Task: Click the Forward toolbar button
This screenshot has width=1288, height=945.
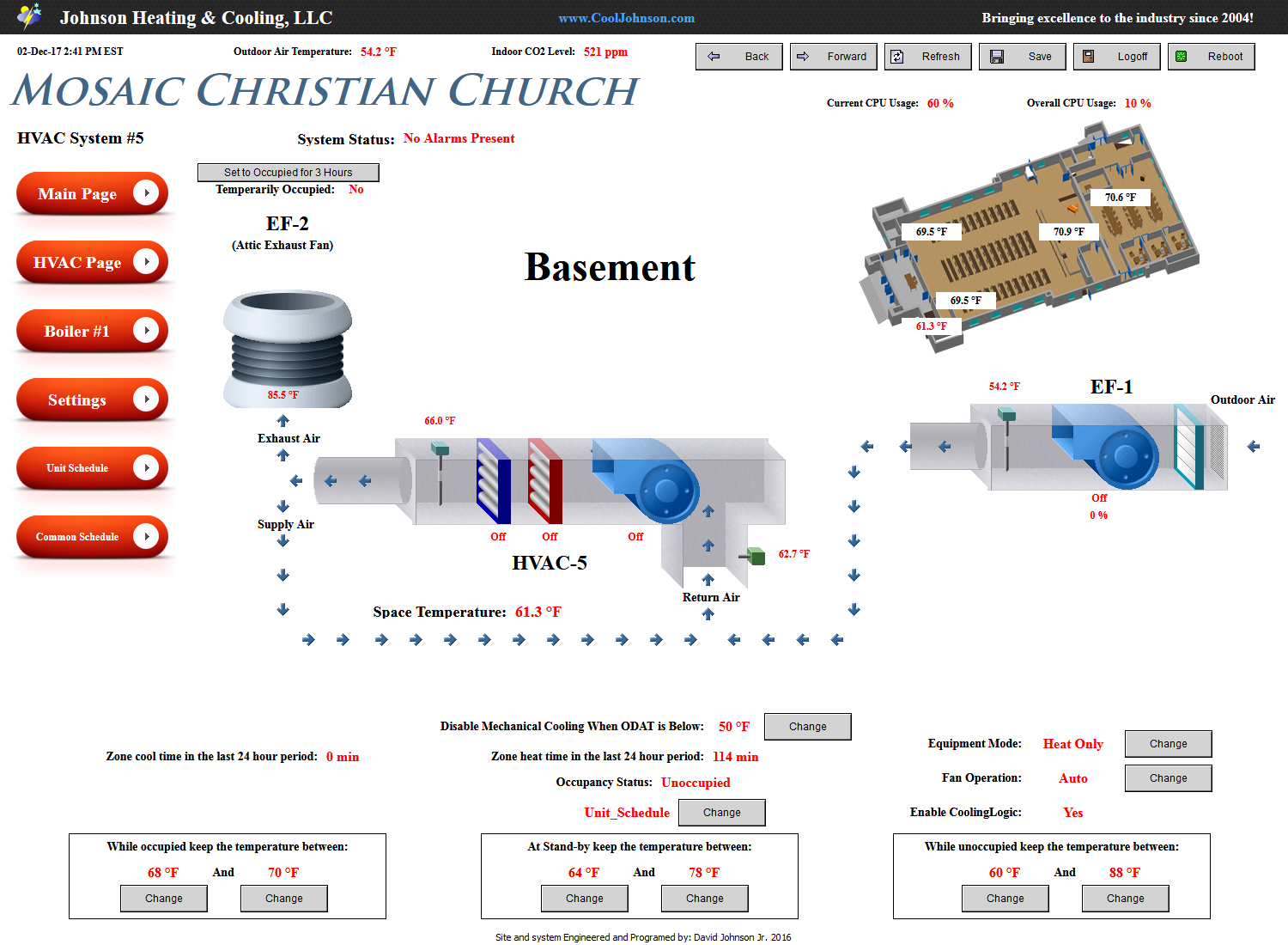Action: point(833,57)
